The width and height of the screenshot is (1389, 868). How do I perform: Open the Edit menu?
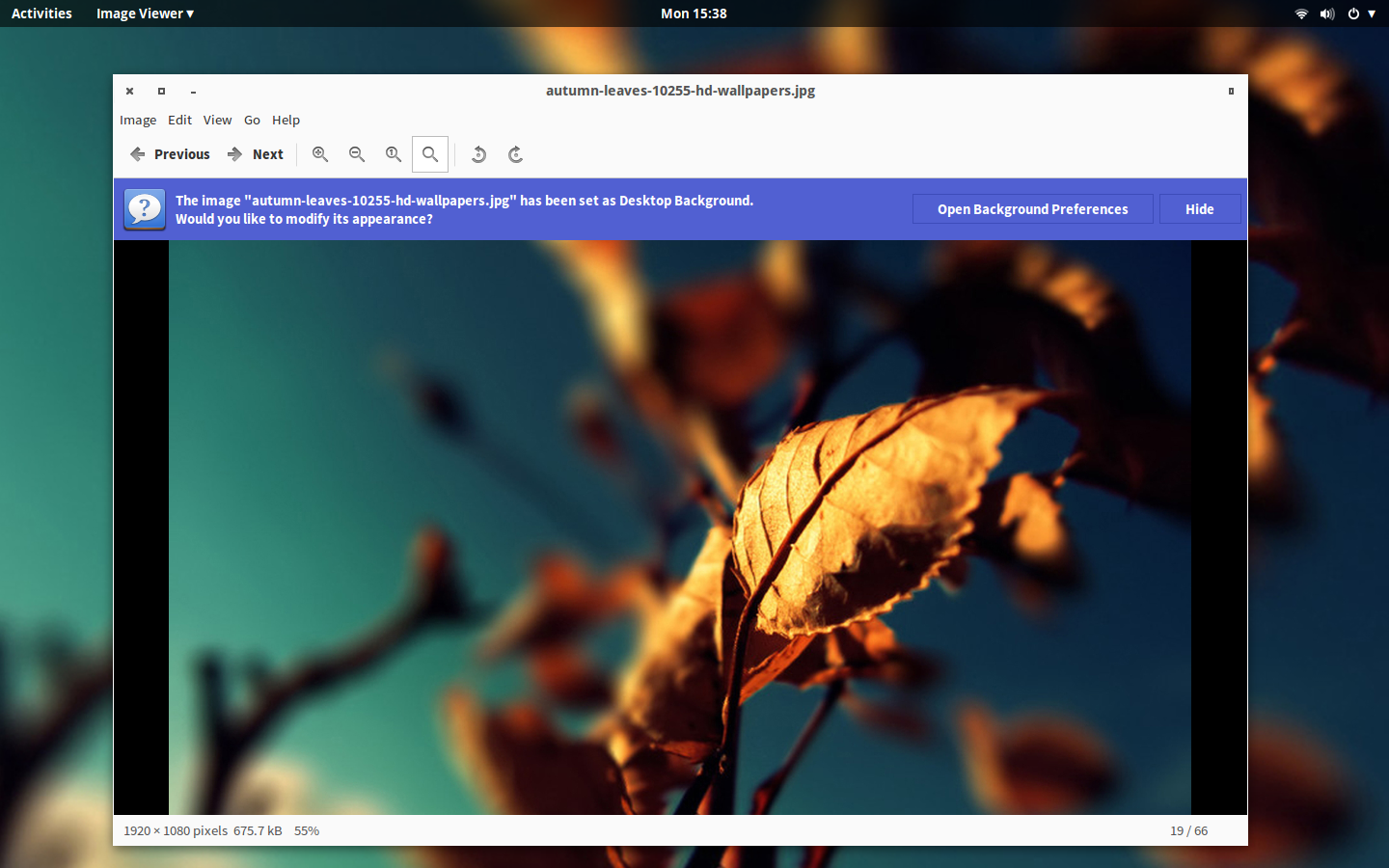(x=179, y=121)
